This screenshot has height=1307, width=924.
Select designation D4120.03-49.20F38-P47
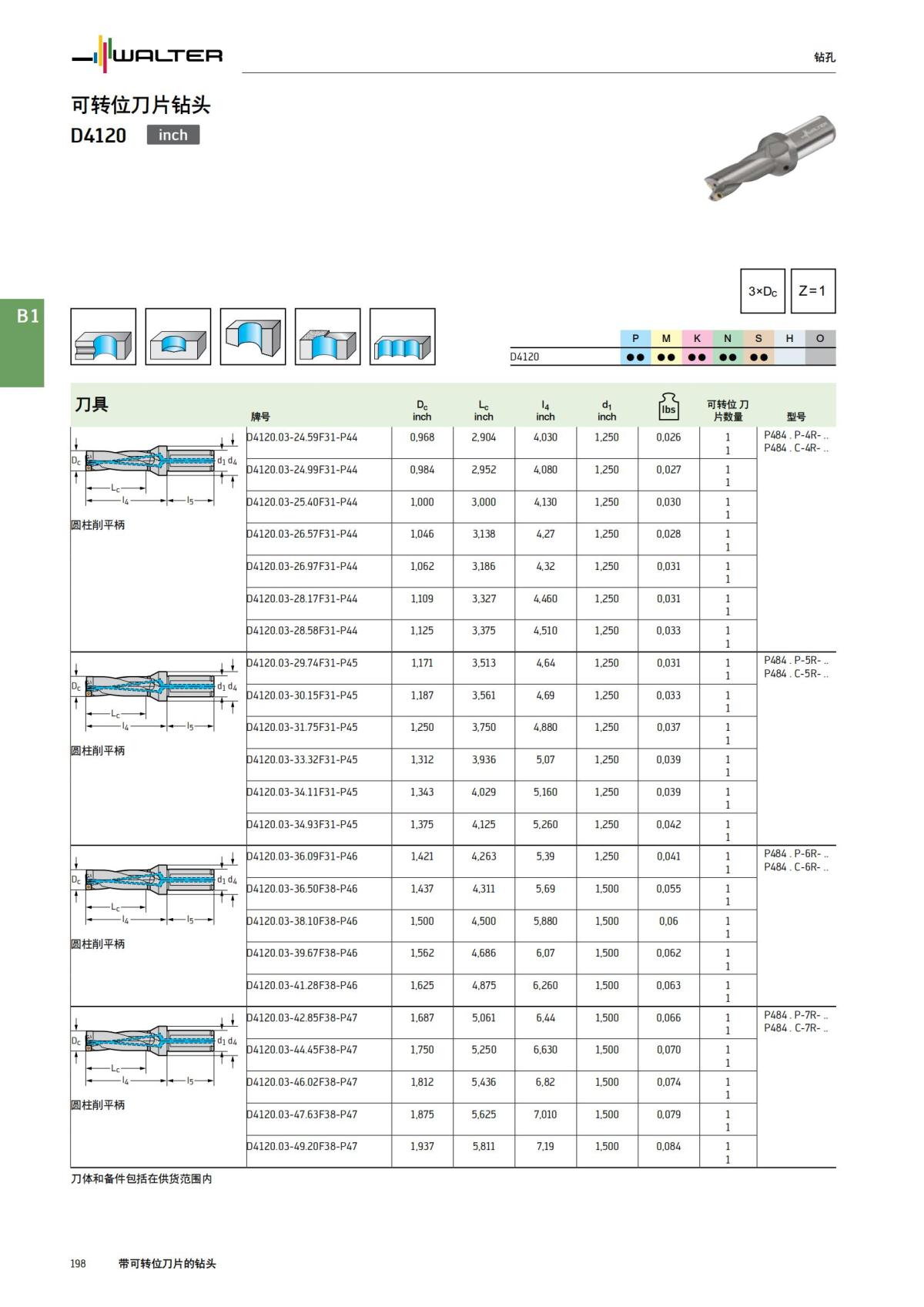click(x=302, y=1146)
